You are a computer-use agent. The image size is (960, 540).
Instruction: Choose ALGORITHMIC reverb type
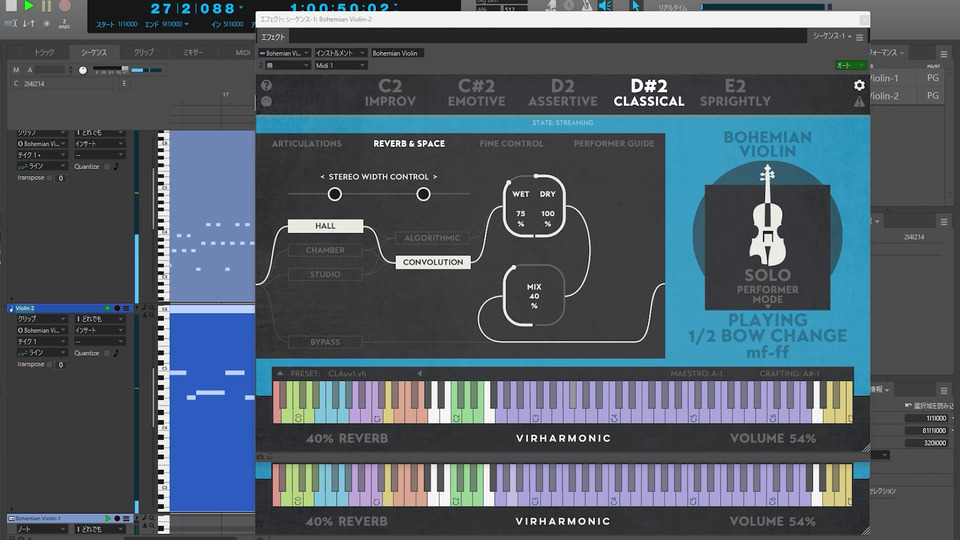432,238
